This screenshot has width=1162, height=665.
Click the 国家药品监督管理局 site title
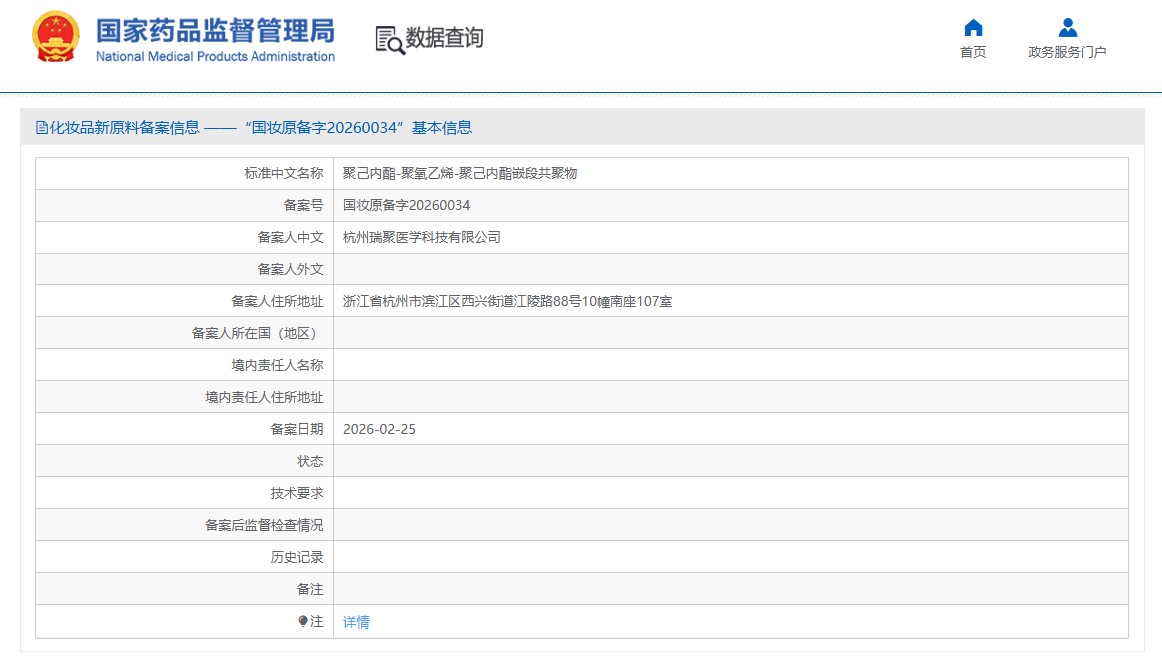pyautogui.click(x=215, y=30)
